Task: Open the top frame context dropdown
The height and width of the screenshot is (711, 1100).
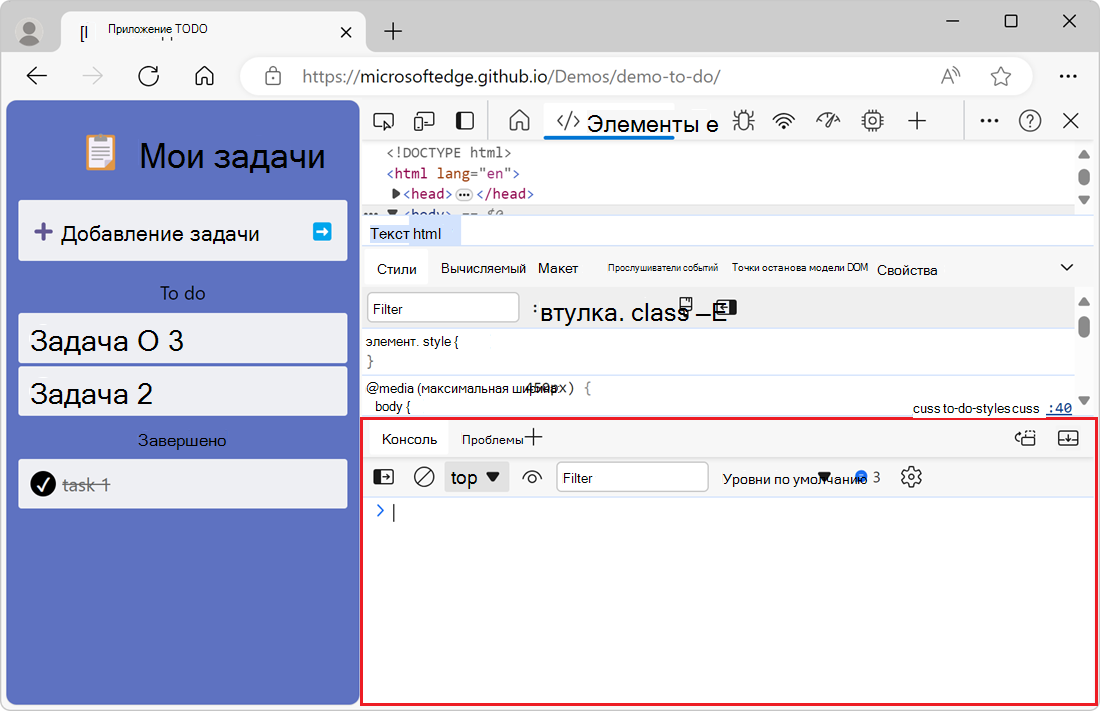Action: [476, 477]
